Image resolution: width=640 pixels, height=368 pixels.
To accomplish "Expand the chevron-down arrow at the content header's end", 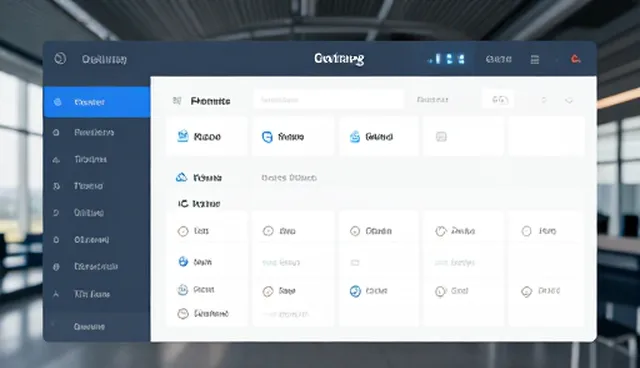I will pos(569,100).
